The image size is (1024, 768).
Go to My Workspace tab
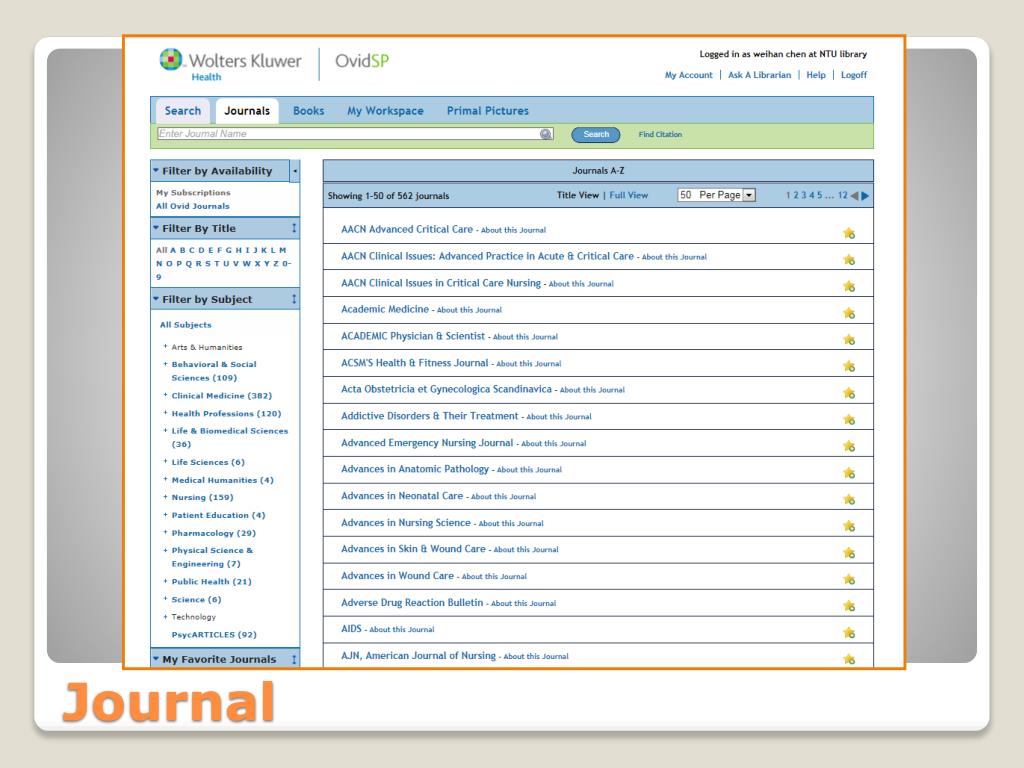click(x=385, y=111)
